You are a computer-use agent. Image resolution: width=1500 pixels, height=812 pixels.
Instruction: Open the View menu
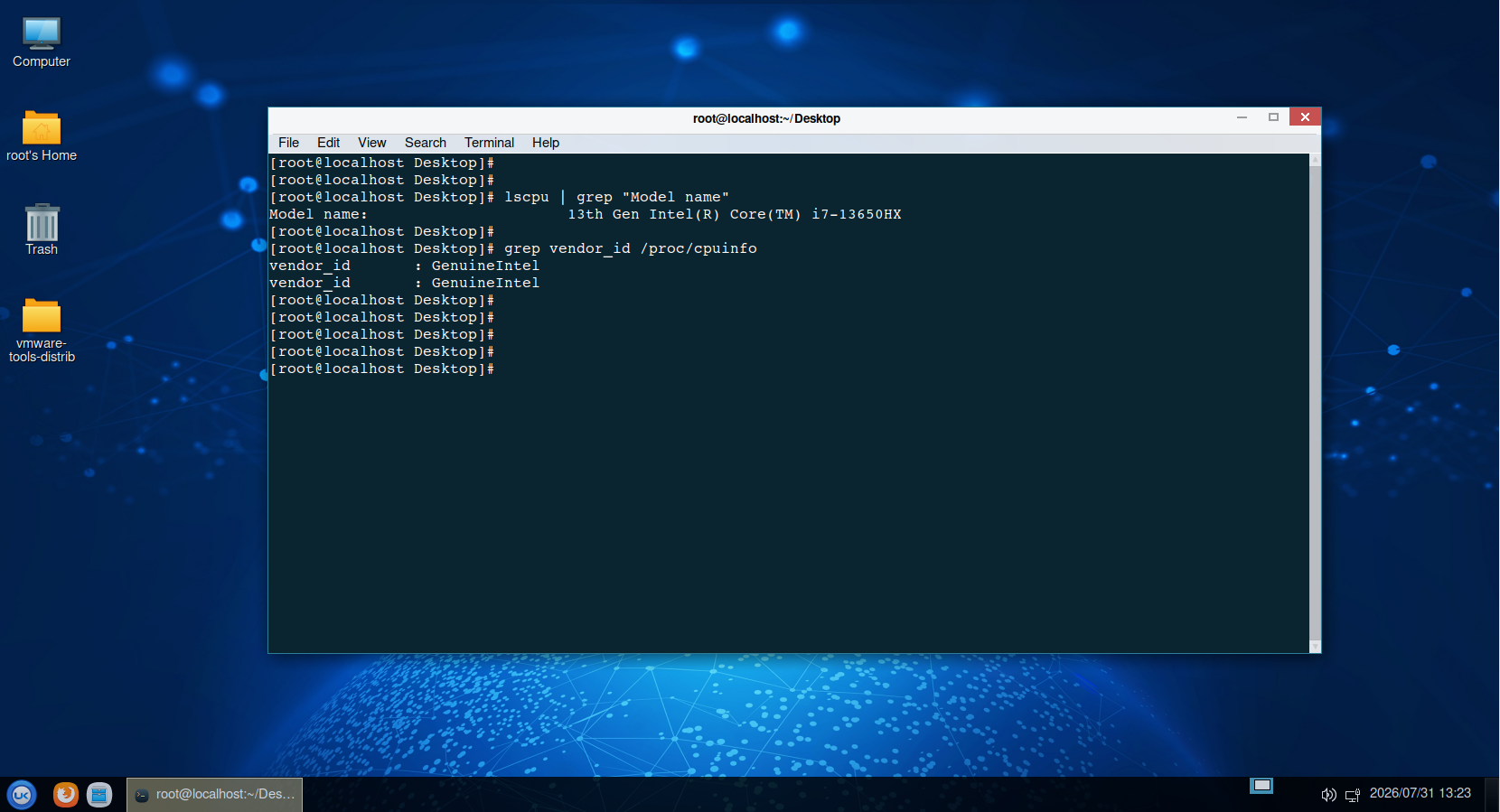[x=371, y=143]
